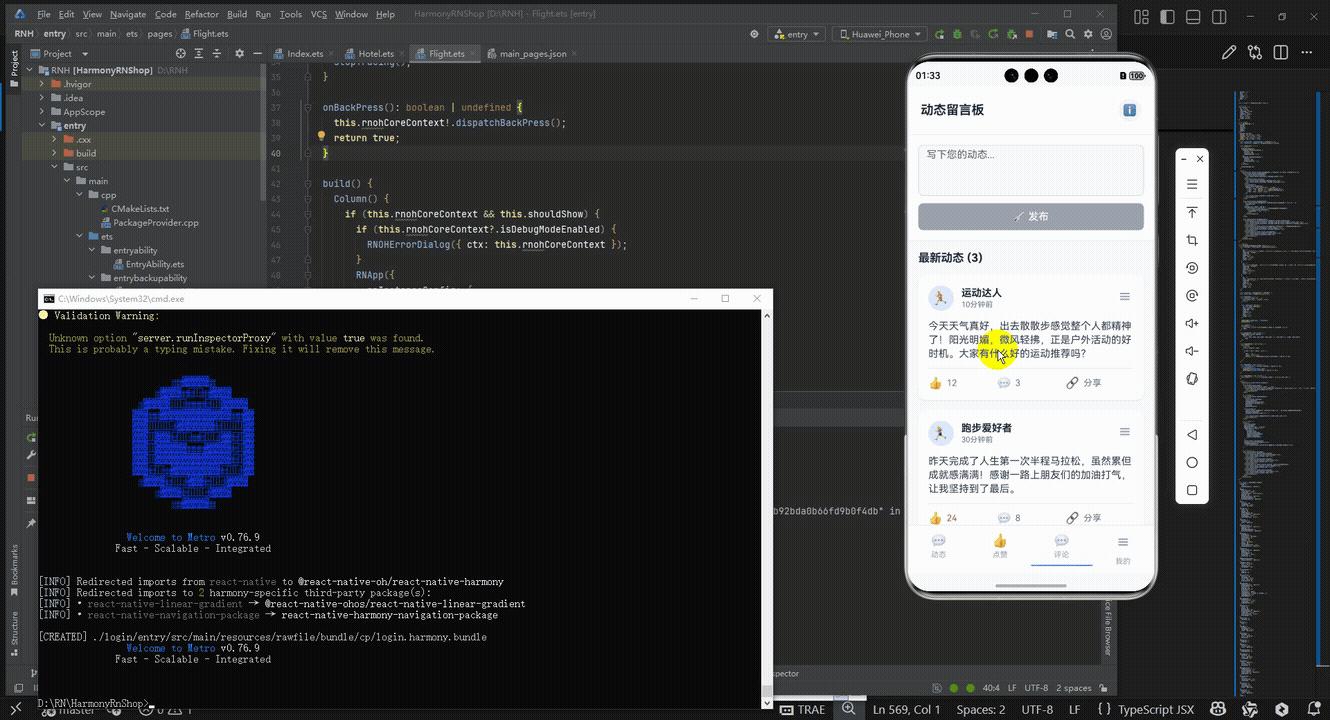Image resolution: width=1330 pixels, height=720 pixels.
Task: Expand the .idea folder
Action: coord(42,98)
